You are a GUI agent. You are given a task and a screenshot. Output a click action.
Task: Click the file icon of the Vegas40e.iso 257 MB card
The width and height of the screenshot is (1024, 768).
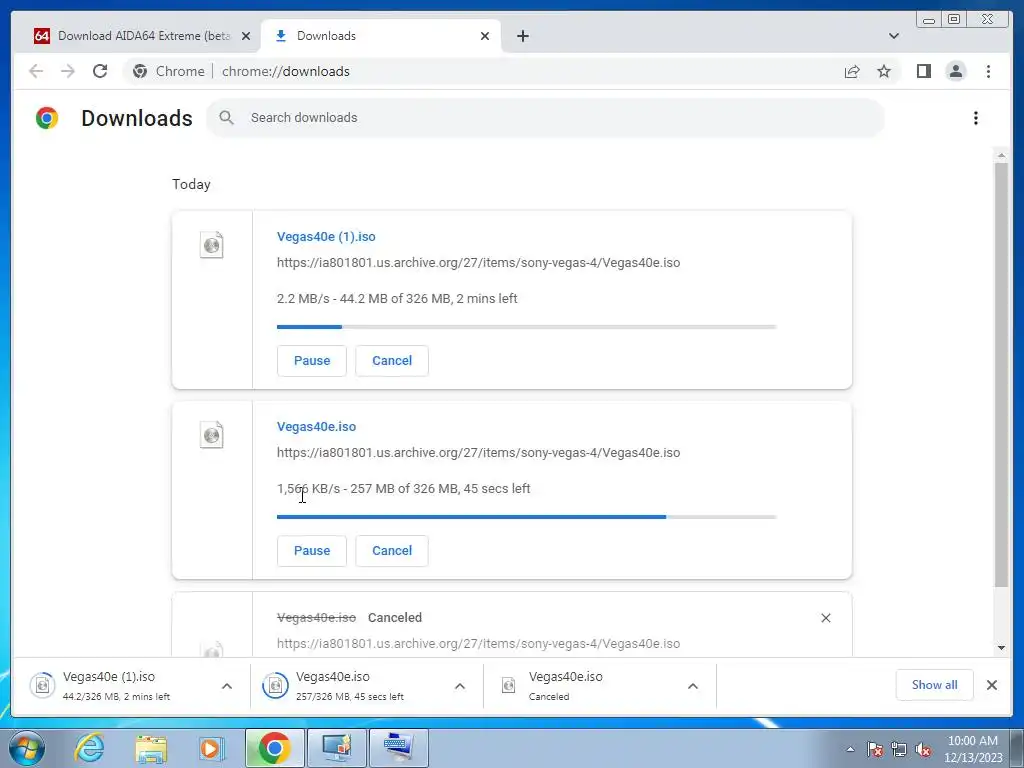point(212,435)
